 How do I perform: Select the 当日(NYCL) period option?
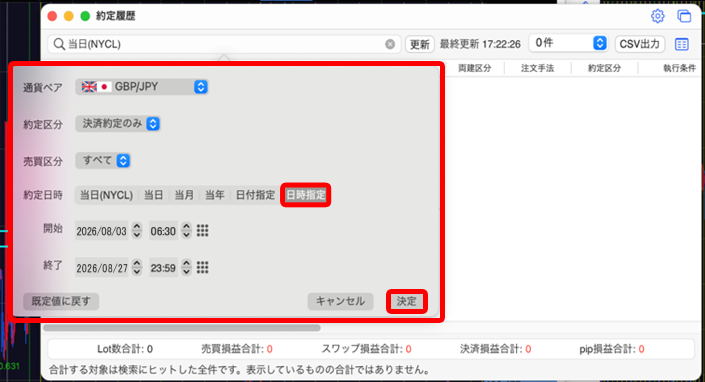tap(106, 195)
